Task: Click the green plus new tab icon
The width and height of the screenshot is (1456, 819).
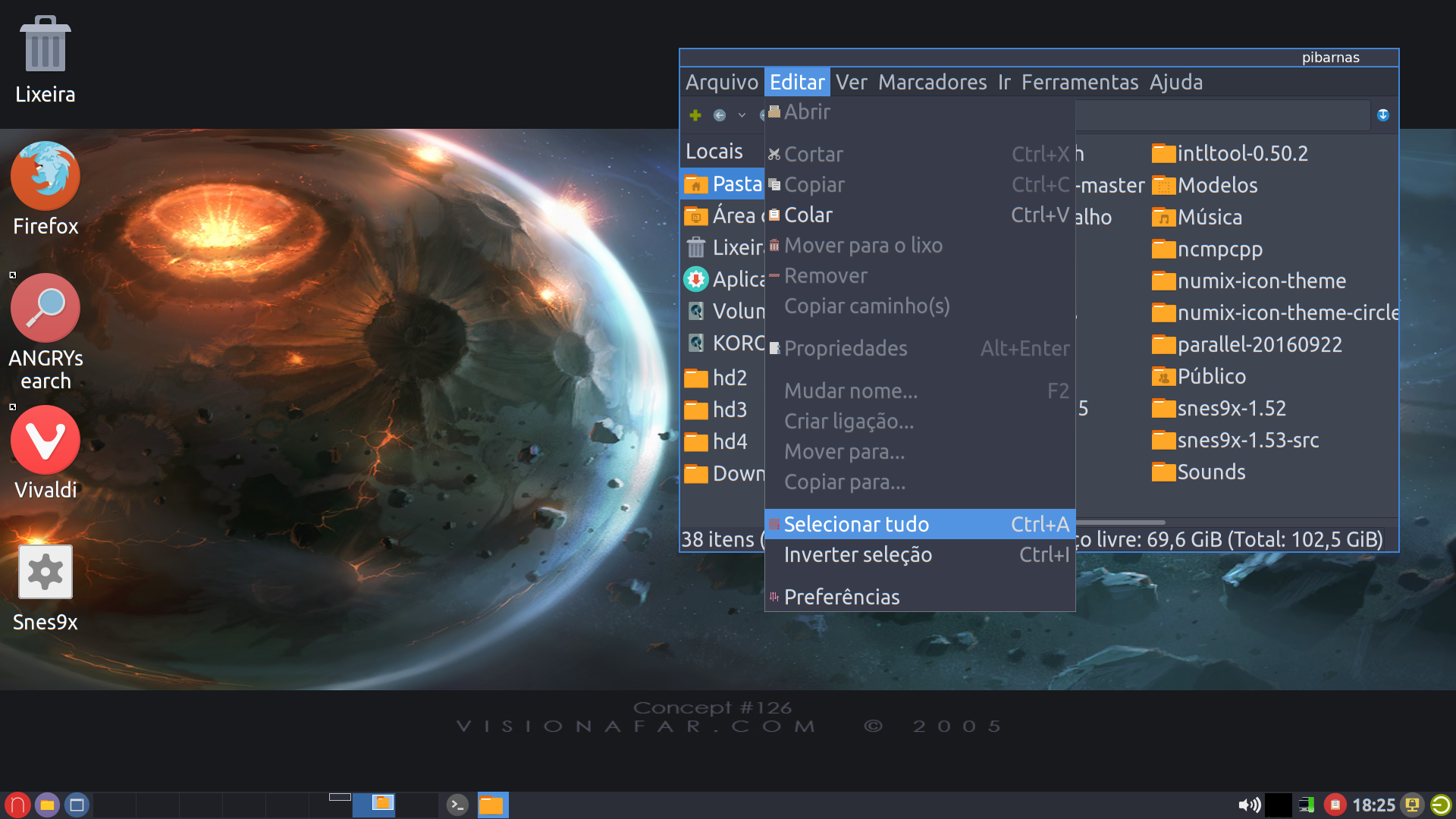Action: [x=695, y=115]
